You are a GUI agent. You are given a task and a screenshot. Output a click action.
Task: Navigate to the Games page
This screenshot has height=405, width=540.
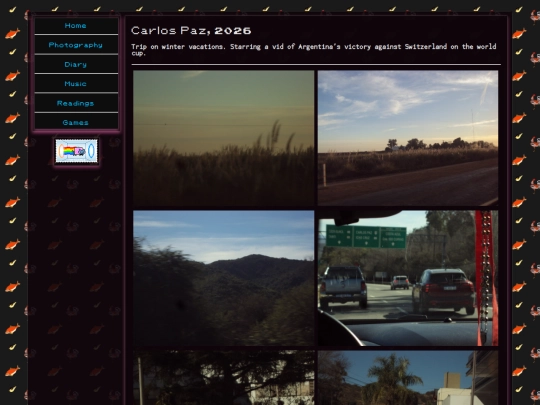point(76,122)
